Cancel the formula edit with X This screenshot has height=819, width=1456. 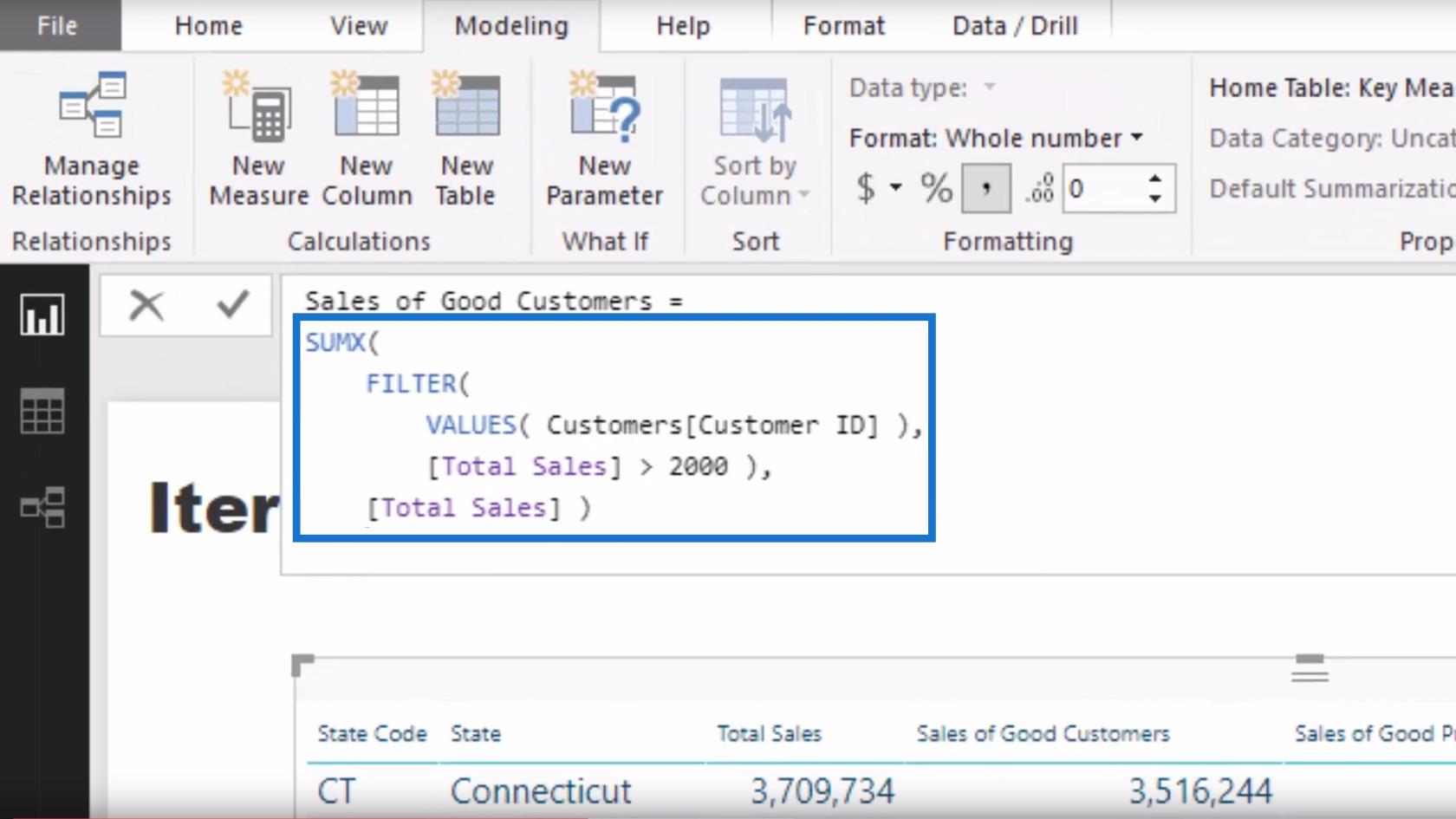[146, 305]
